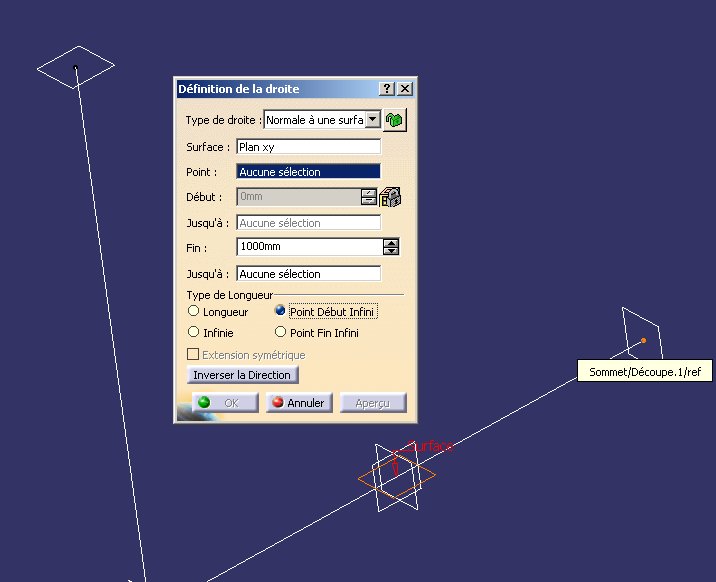Open the help question mark in dialog title
Screen dimensions: 716x582
point(387,89)
